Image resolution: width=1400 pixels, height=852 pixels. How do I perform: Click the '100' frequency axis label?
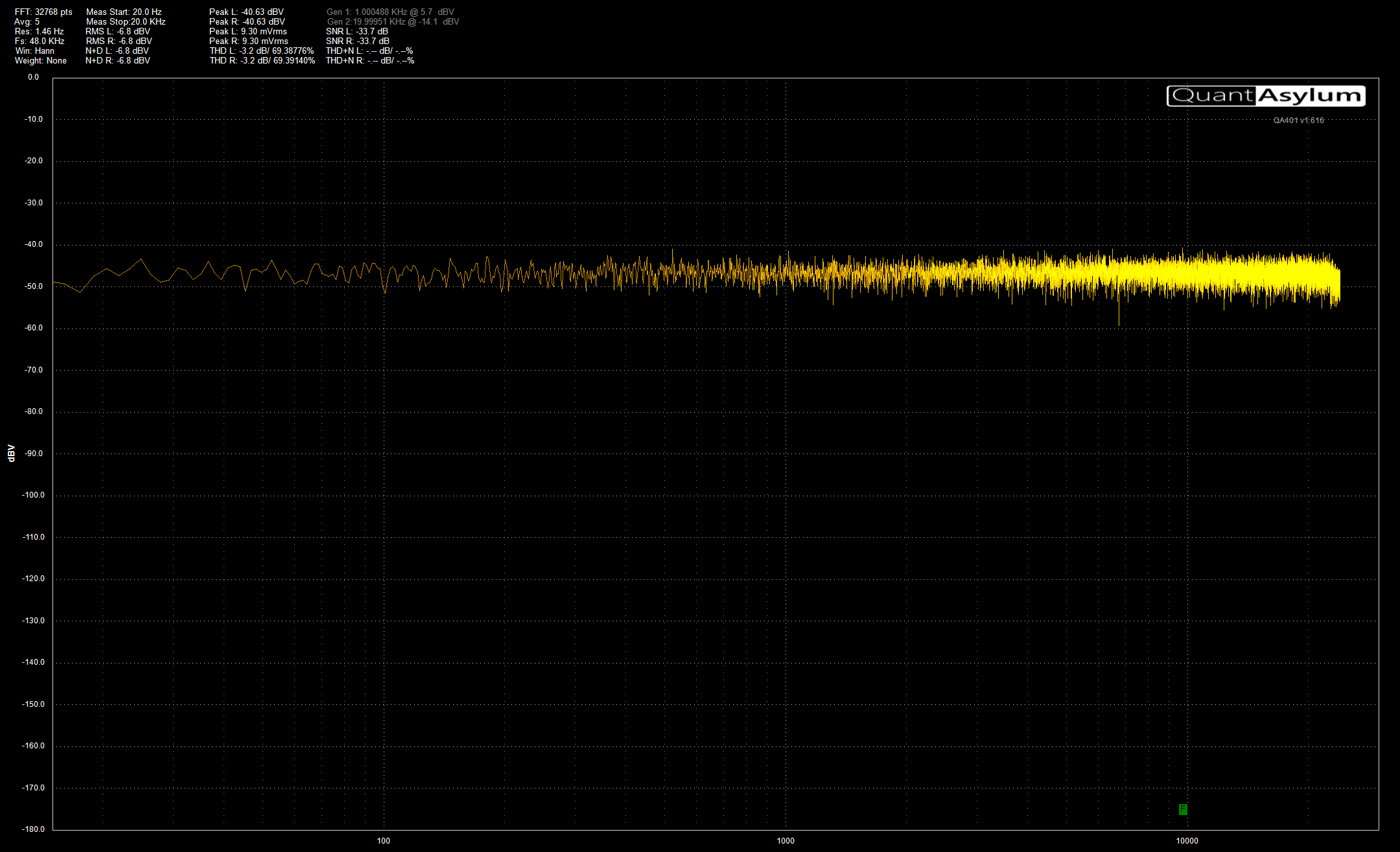(x=384, y=841)
